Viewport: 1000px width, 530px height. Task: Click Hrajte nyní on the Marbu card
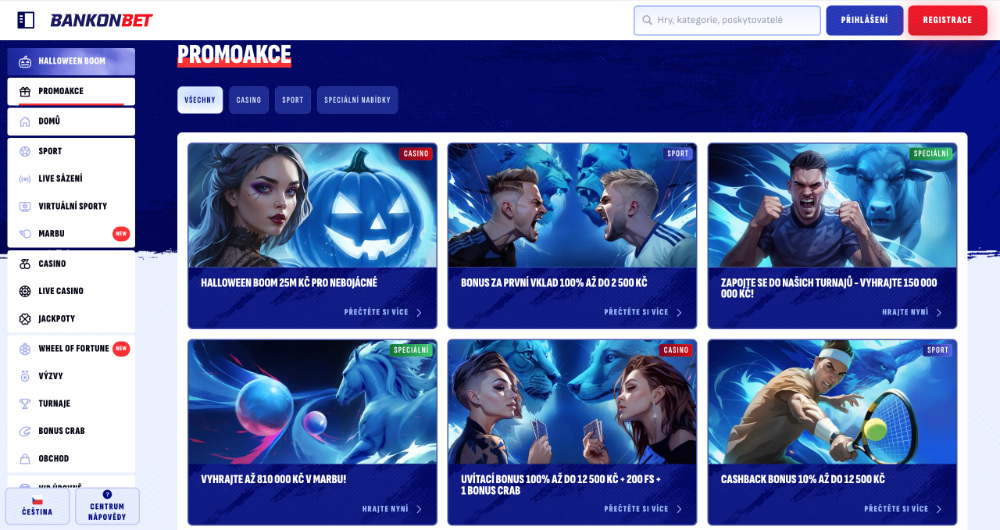[x=385, y=509]
